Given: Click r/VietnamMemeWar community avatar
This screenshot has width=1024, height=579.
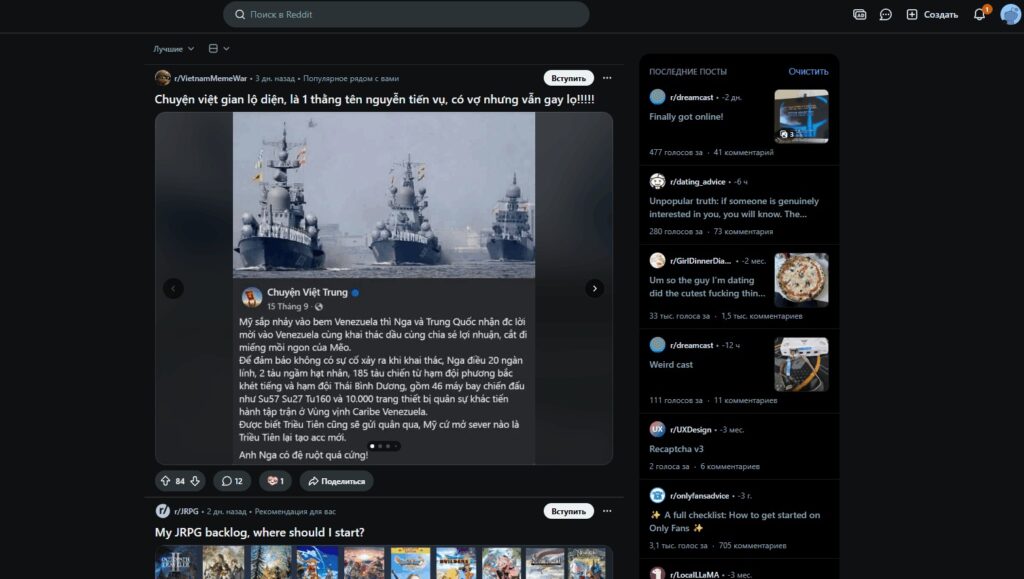Looking at the screenshot, I should [x=163, y=78].
